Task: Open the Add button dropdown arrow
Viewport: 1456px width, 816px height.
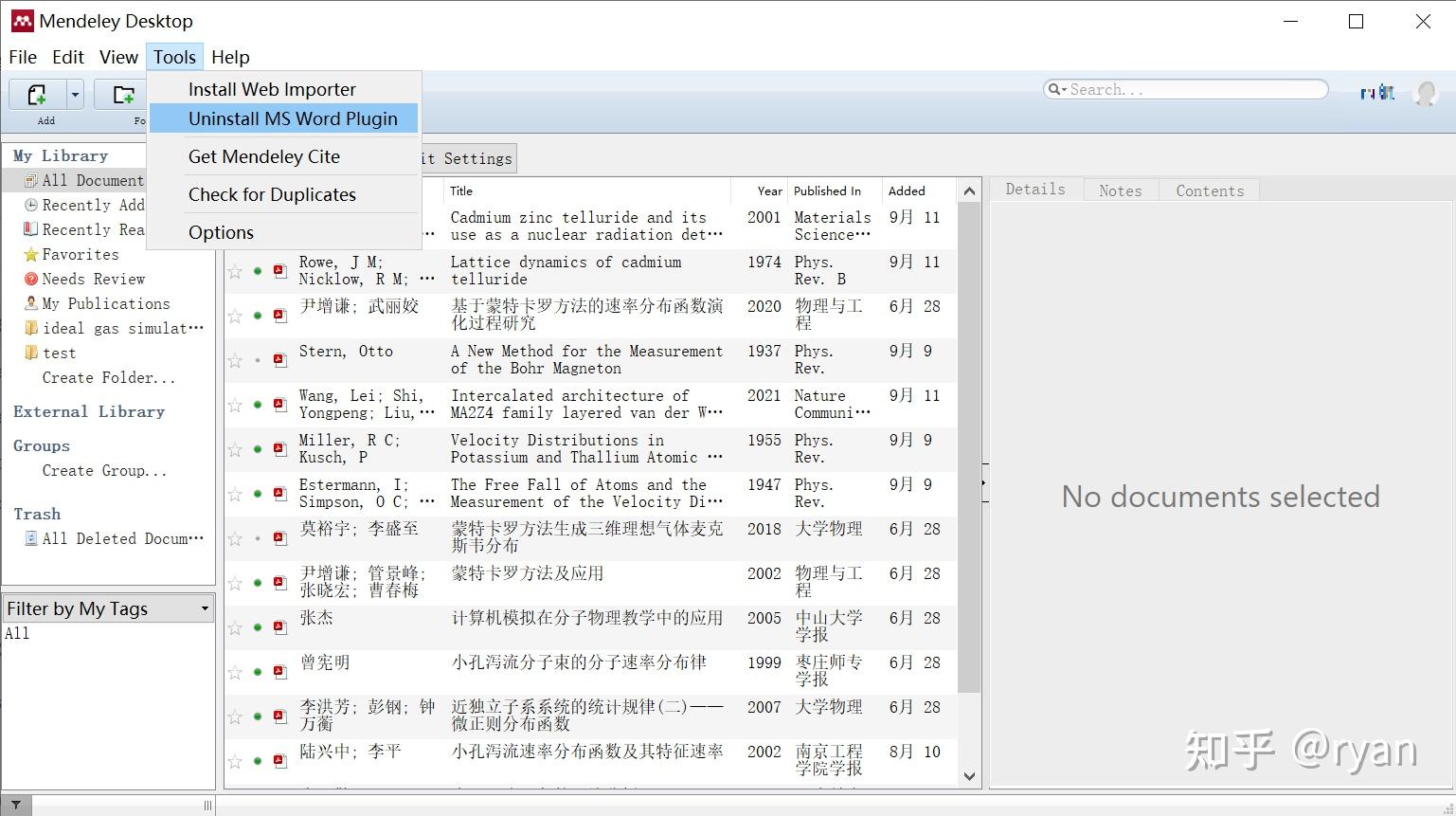Action: (75, 95)
